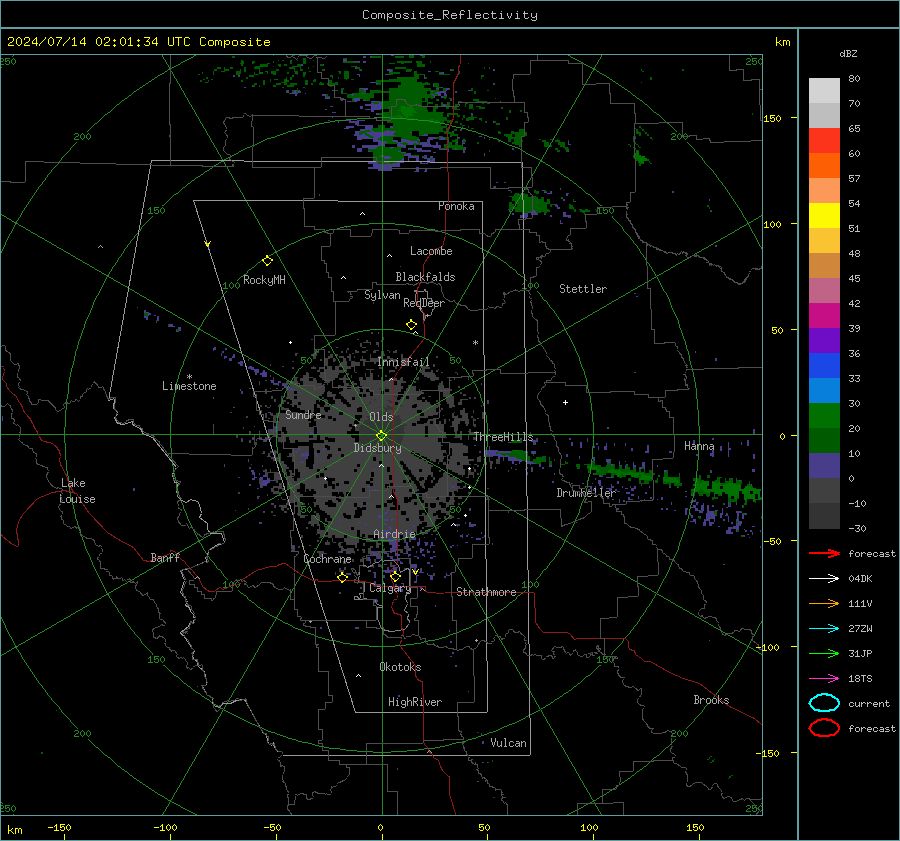The width and height of the screenshot is (900, 841).
Task: Click the yellow diamond marker below RedDeer
Action: [411, 325]
